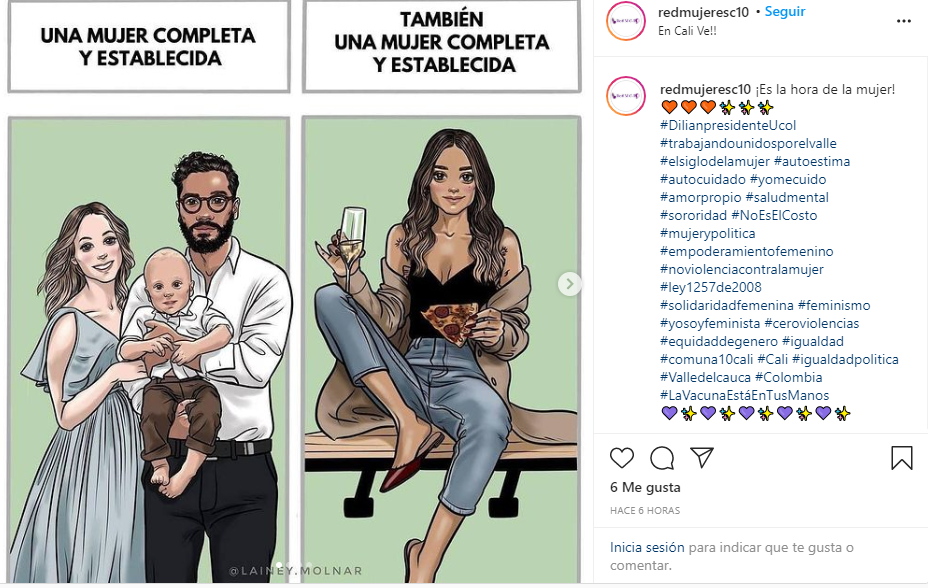Viewport: 928px width, 588px height.
Task: Open more options three-dot menu
Action: [x=904, y=21]
